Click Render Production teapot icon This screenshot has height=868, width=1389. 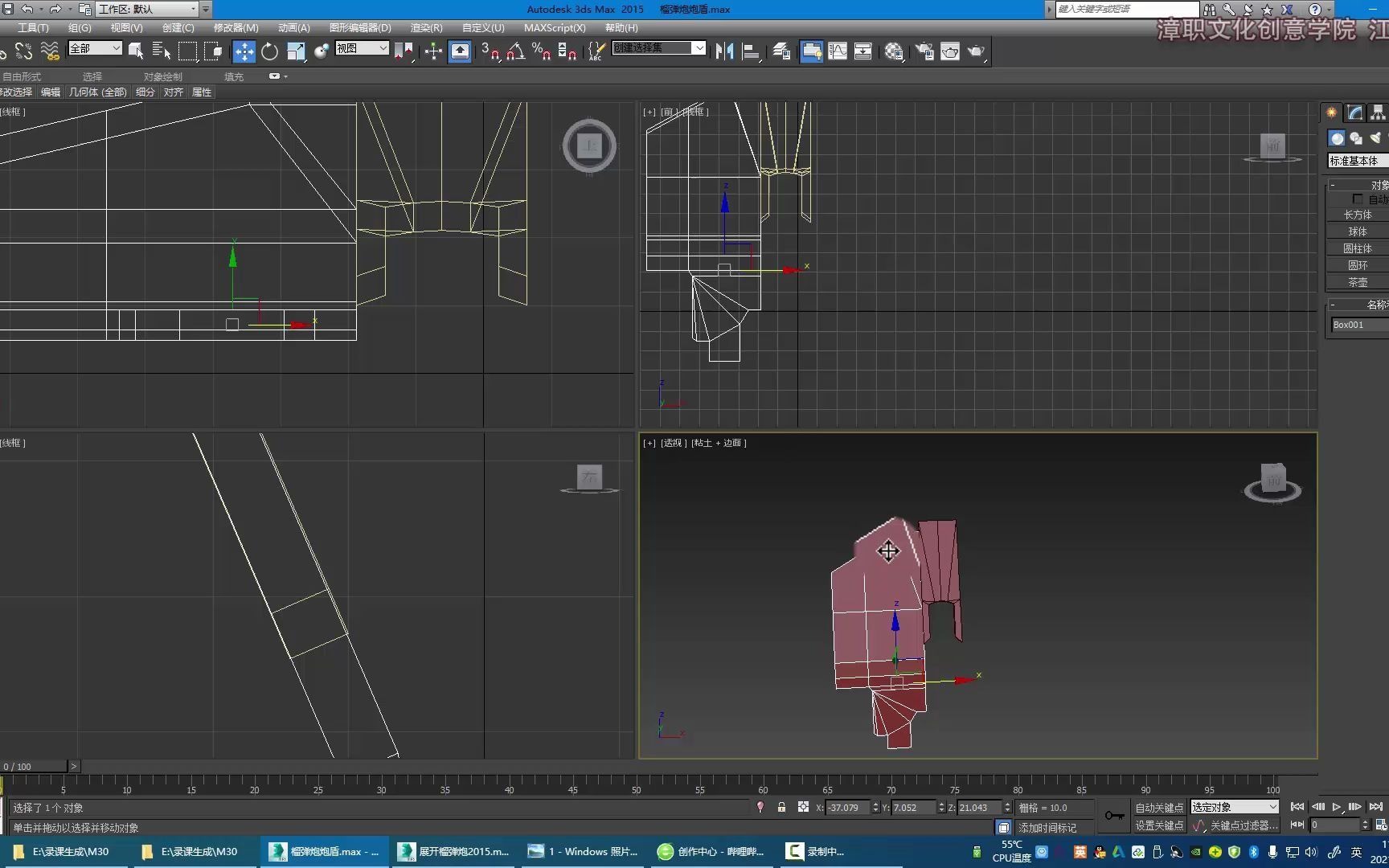(976, 51)
